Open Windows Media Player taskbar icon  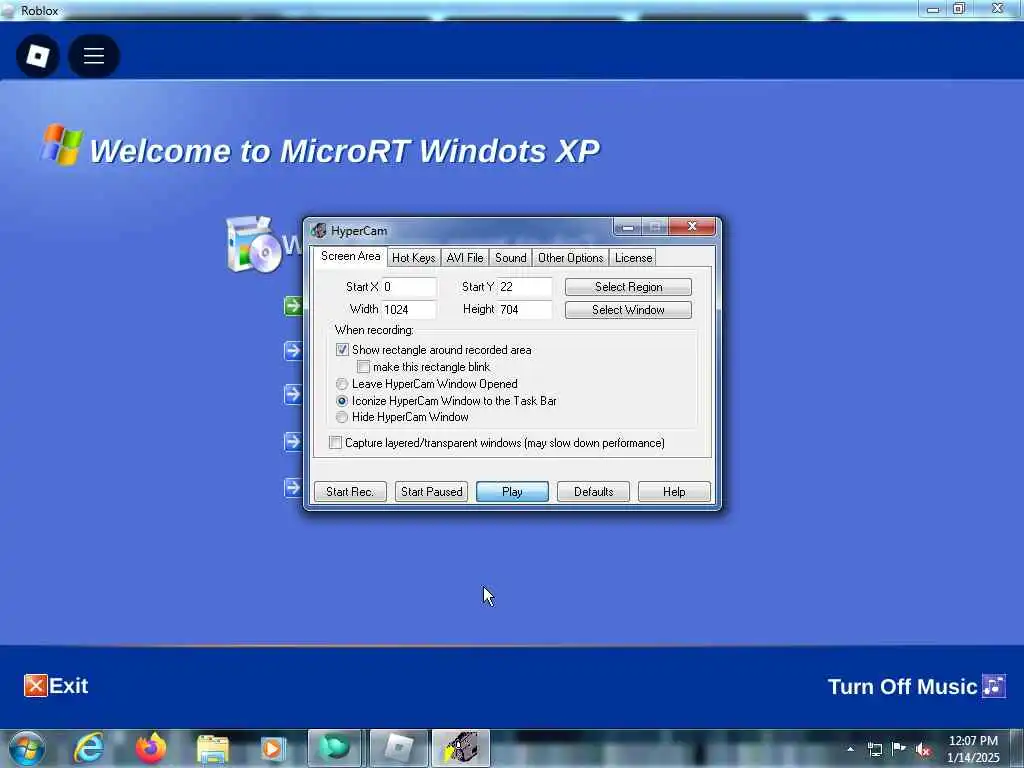point(272,749)
